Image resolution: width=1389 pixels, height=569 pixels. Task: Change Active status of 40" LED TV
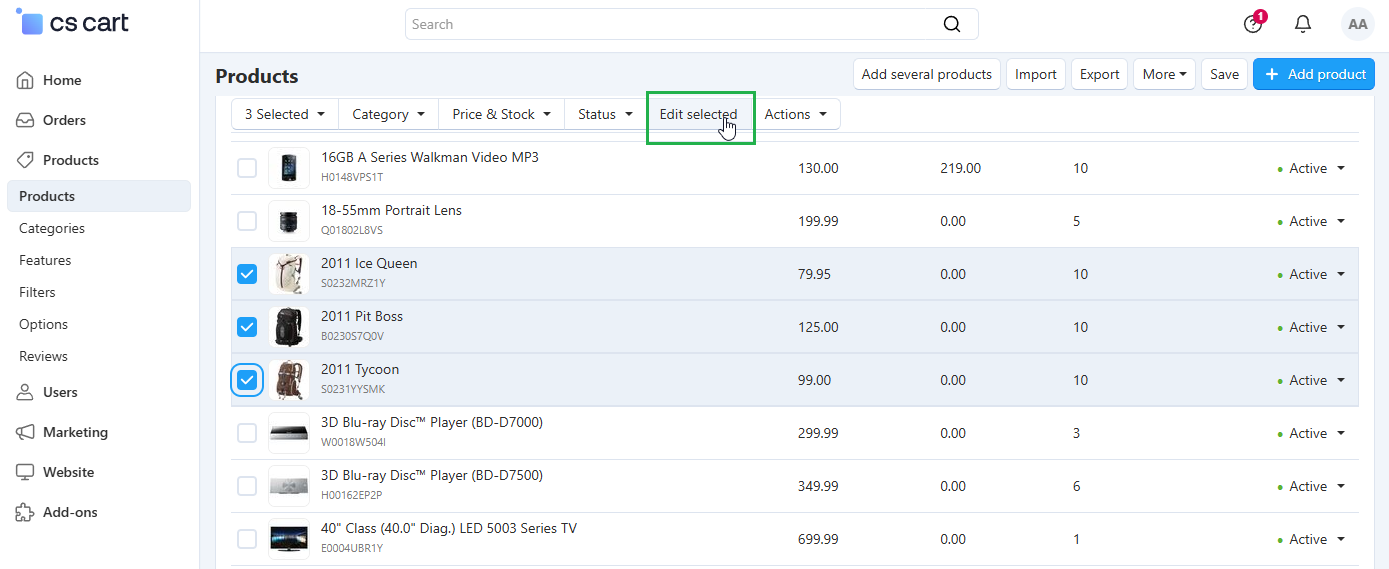click(x=1311, y=539)
